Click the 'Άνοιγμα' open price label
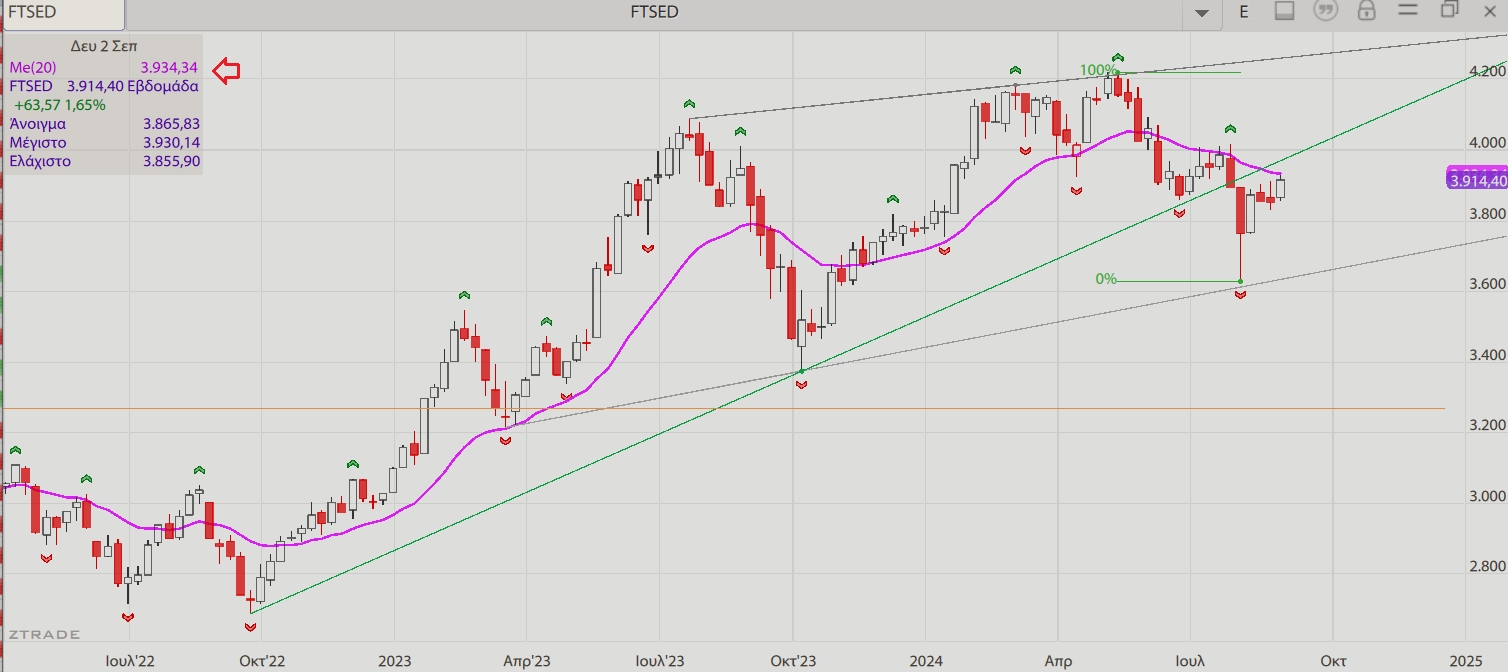Screen dimensions: 1508x672 pos(38,124)
